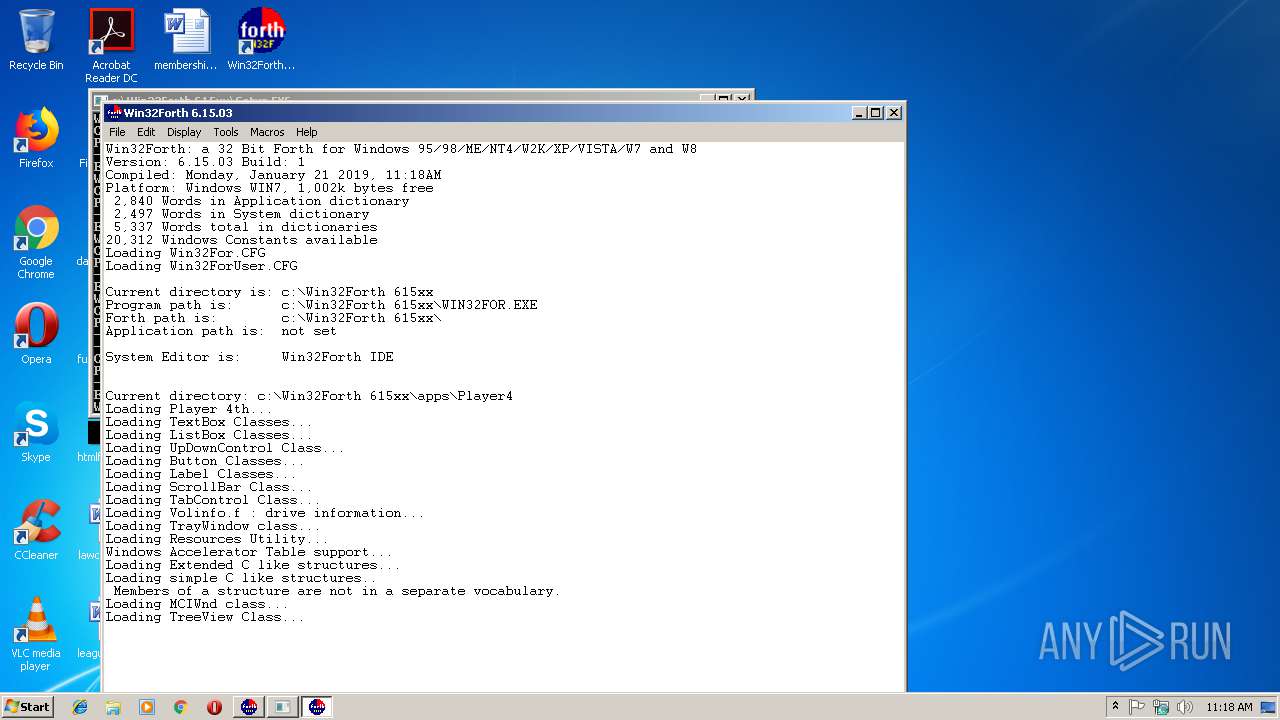Open Internet Explorer from the taskbar

tap(80, 707)
